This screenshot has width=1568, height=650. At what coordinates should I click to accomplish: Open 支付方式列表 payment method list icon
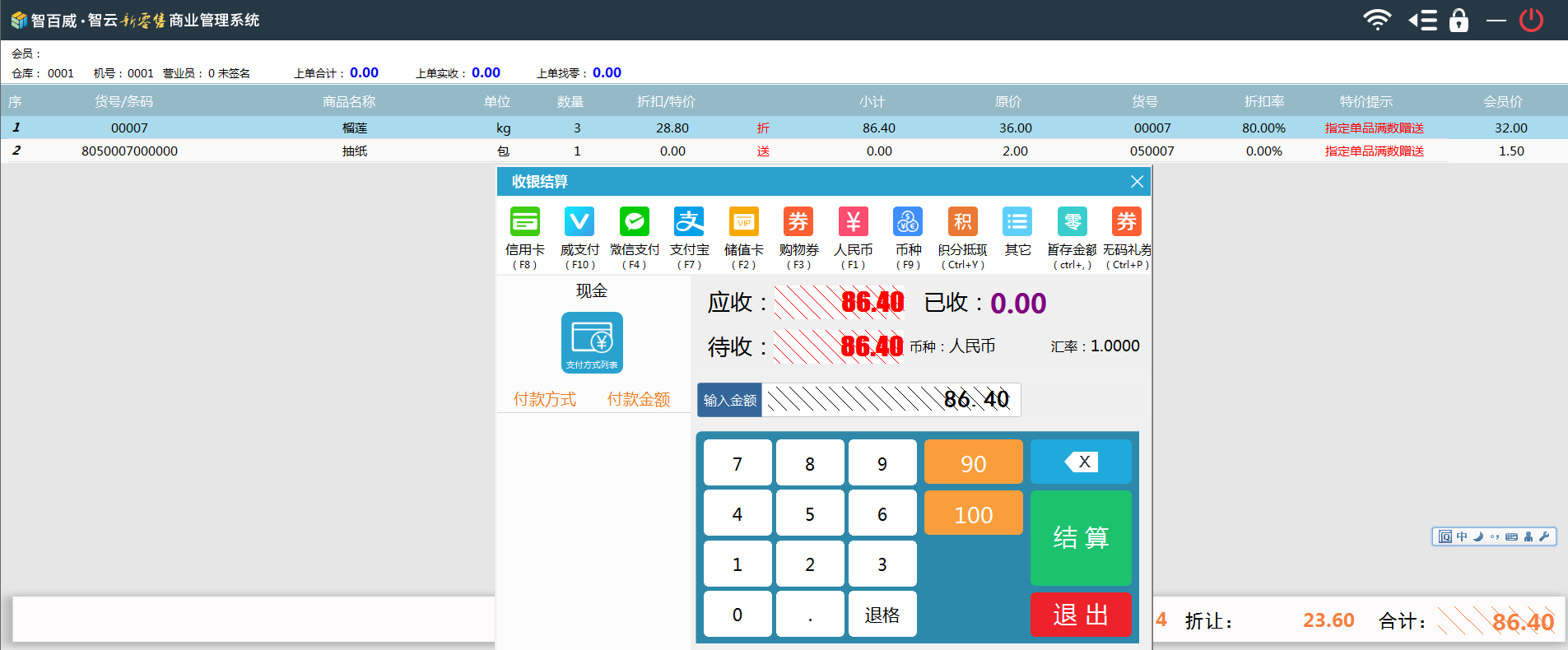[592, 342]
